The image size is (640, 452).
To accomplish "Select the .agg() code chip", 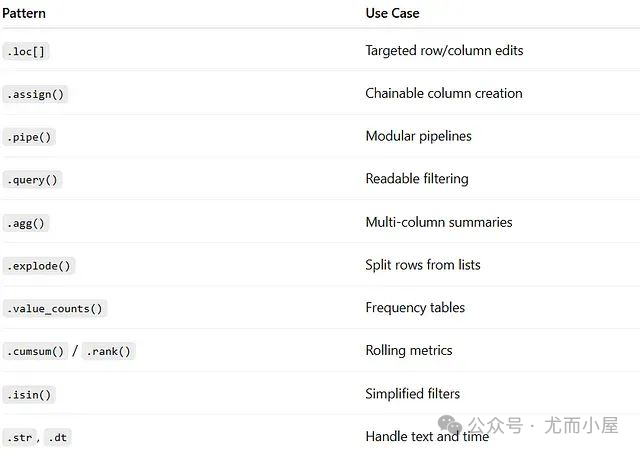I will point(26,223).
